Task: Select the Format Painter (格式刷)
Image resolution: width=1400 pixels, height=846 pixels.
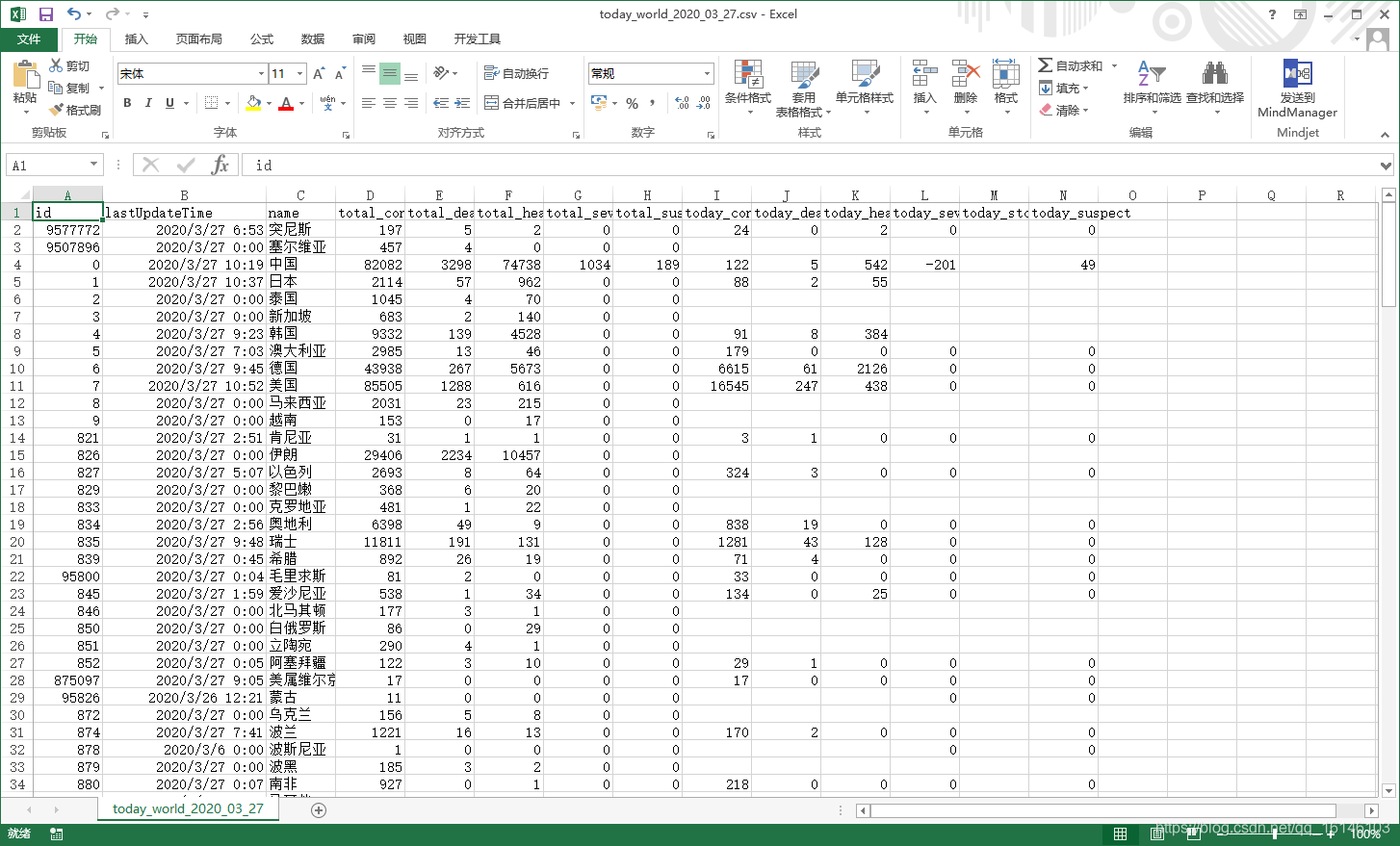Action: coord(75,110)
